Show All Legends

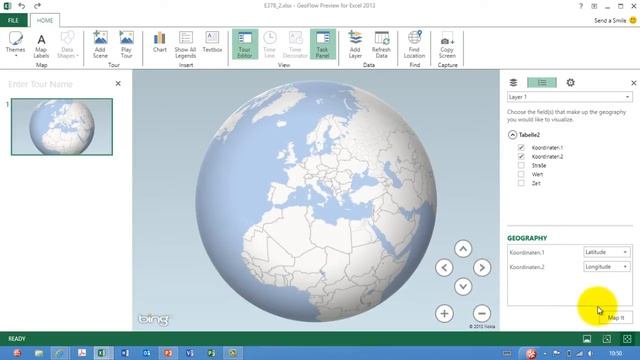click(185, 45)
